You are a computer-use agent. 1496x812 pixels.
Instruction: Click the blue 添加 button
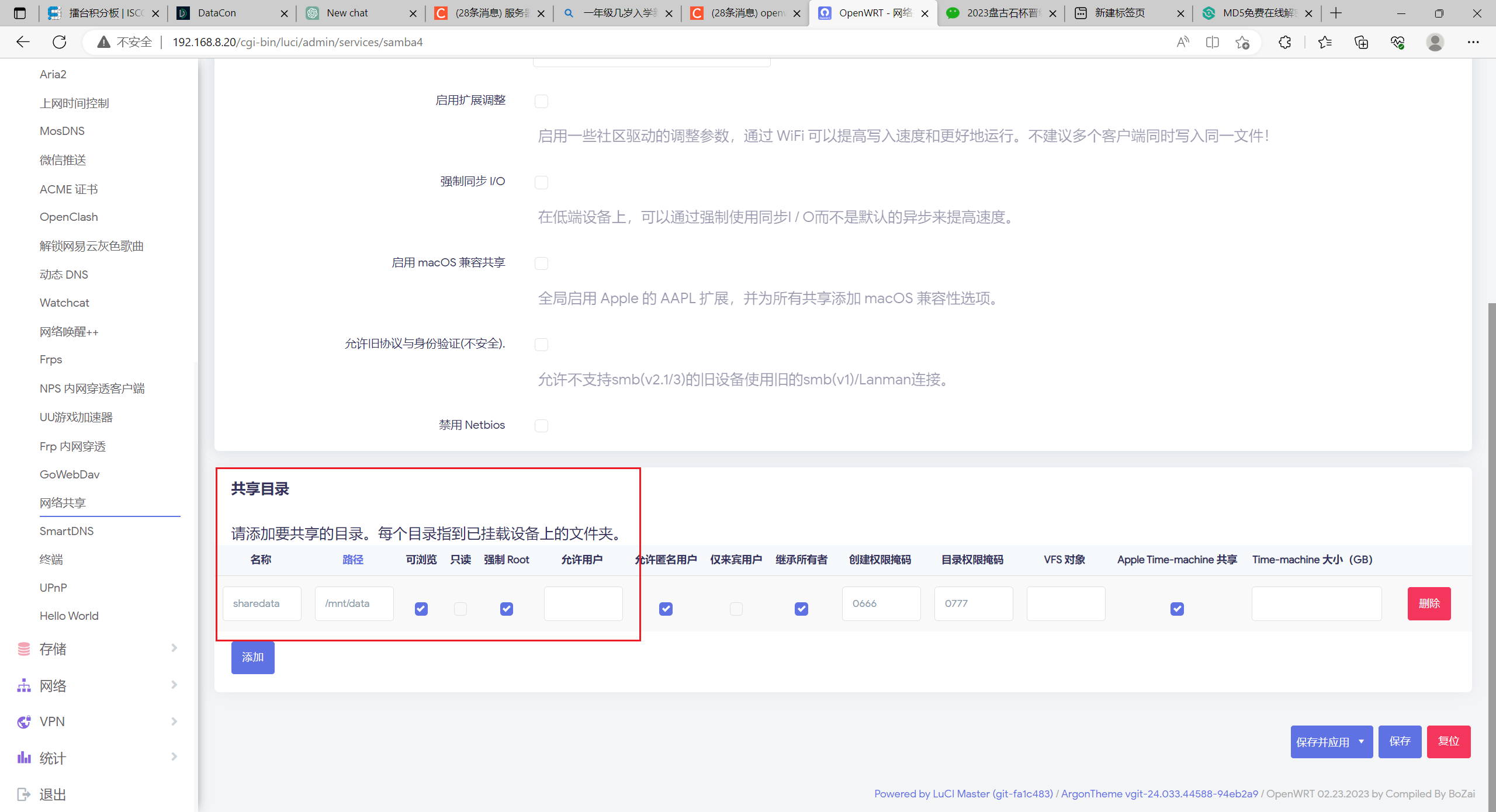252,657
